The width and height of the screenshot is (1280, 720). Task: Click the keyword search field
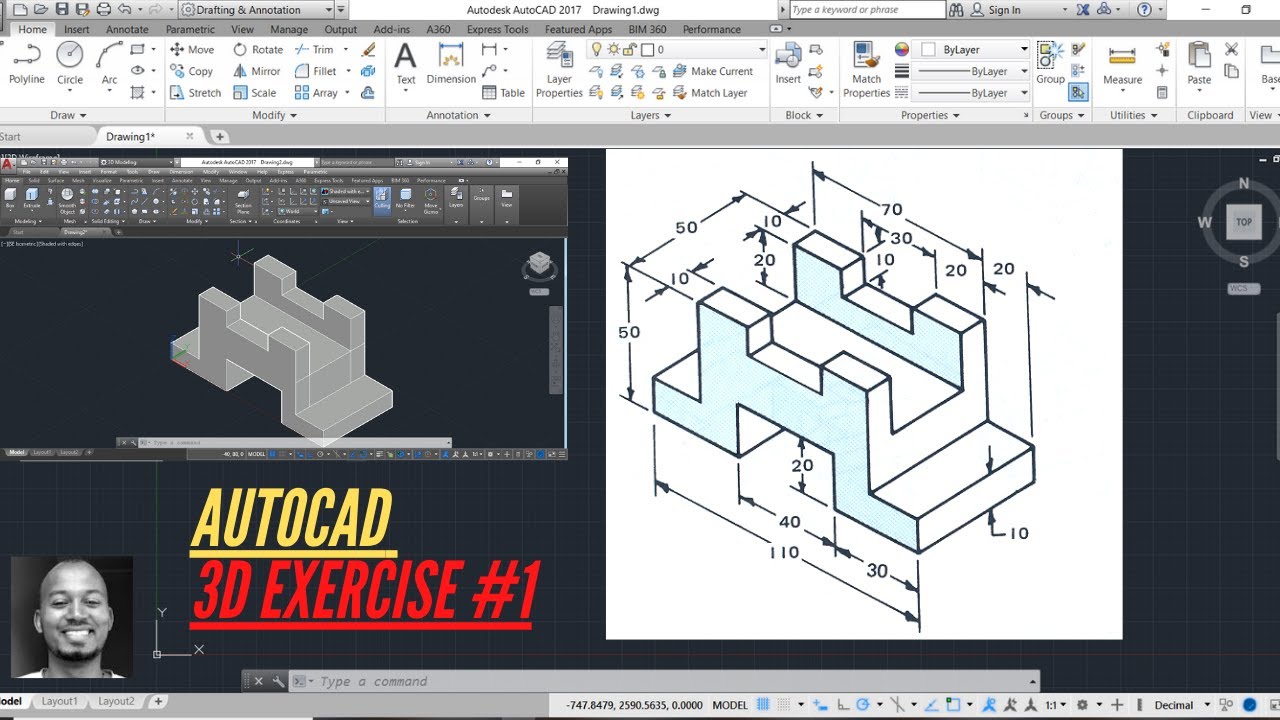(x=866, y=10)
